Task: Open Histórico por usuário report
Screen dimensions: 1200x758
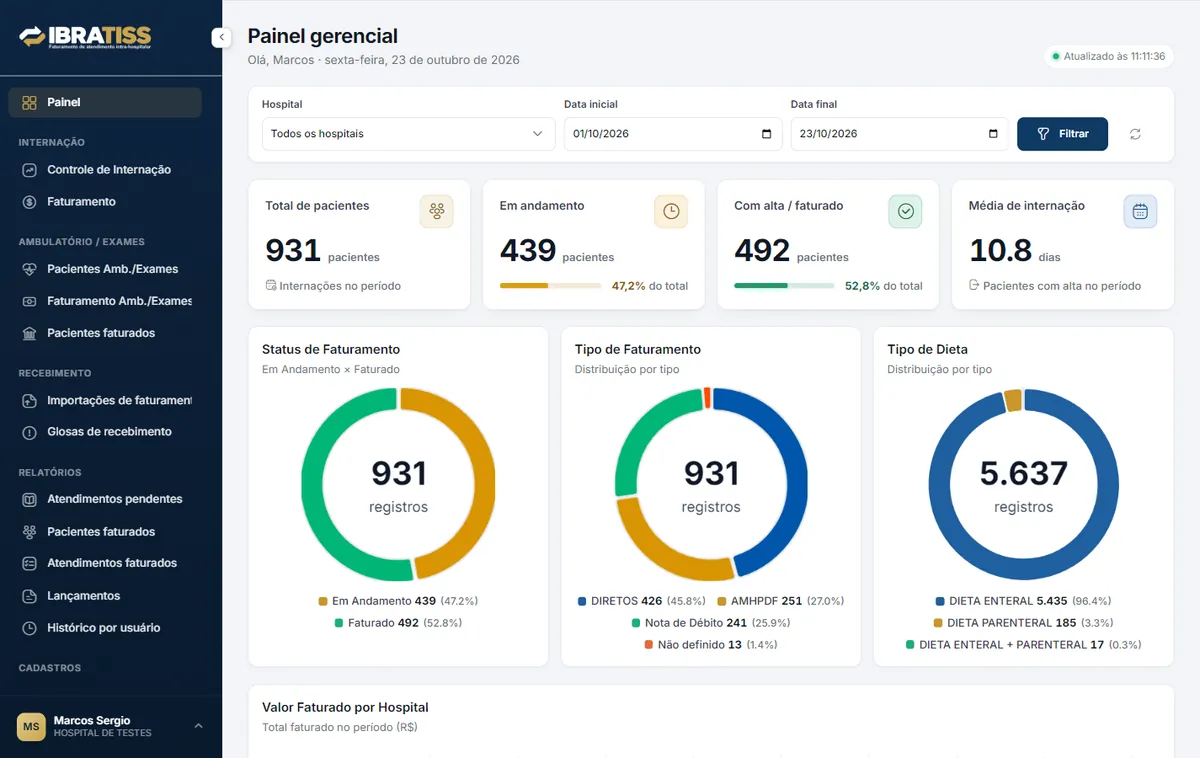Action: click(x=105, y=628)
